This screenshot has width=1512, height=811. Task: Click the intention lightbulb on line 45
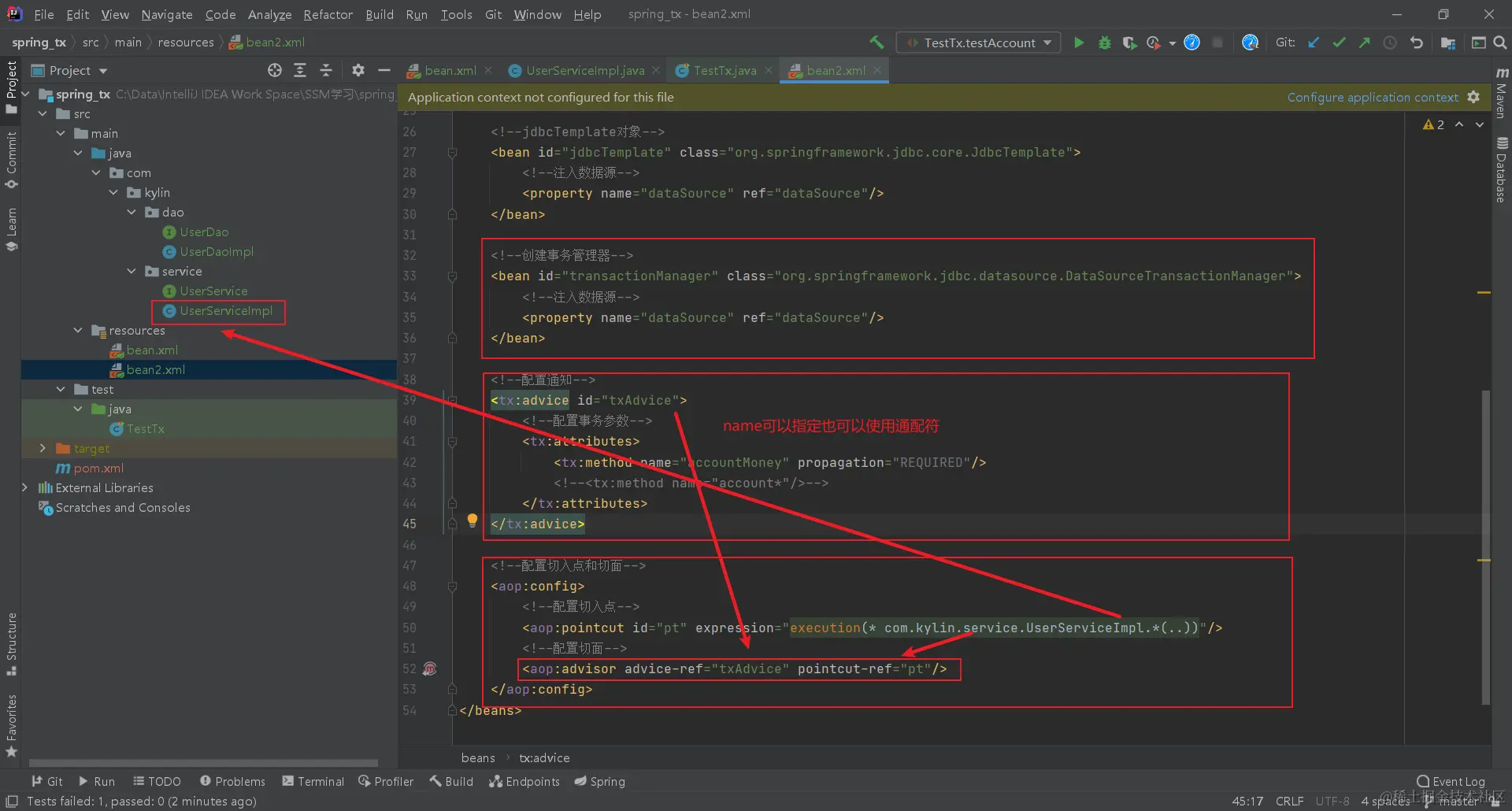pos(472,520)
